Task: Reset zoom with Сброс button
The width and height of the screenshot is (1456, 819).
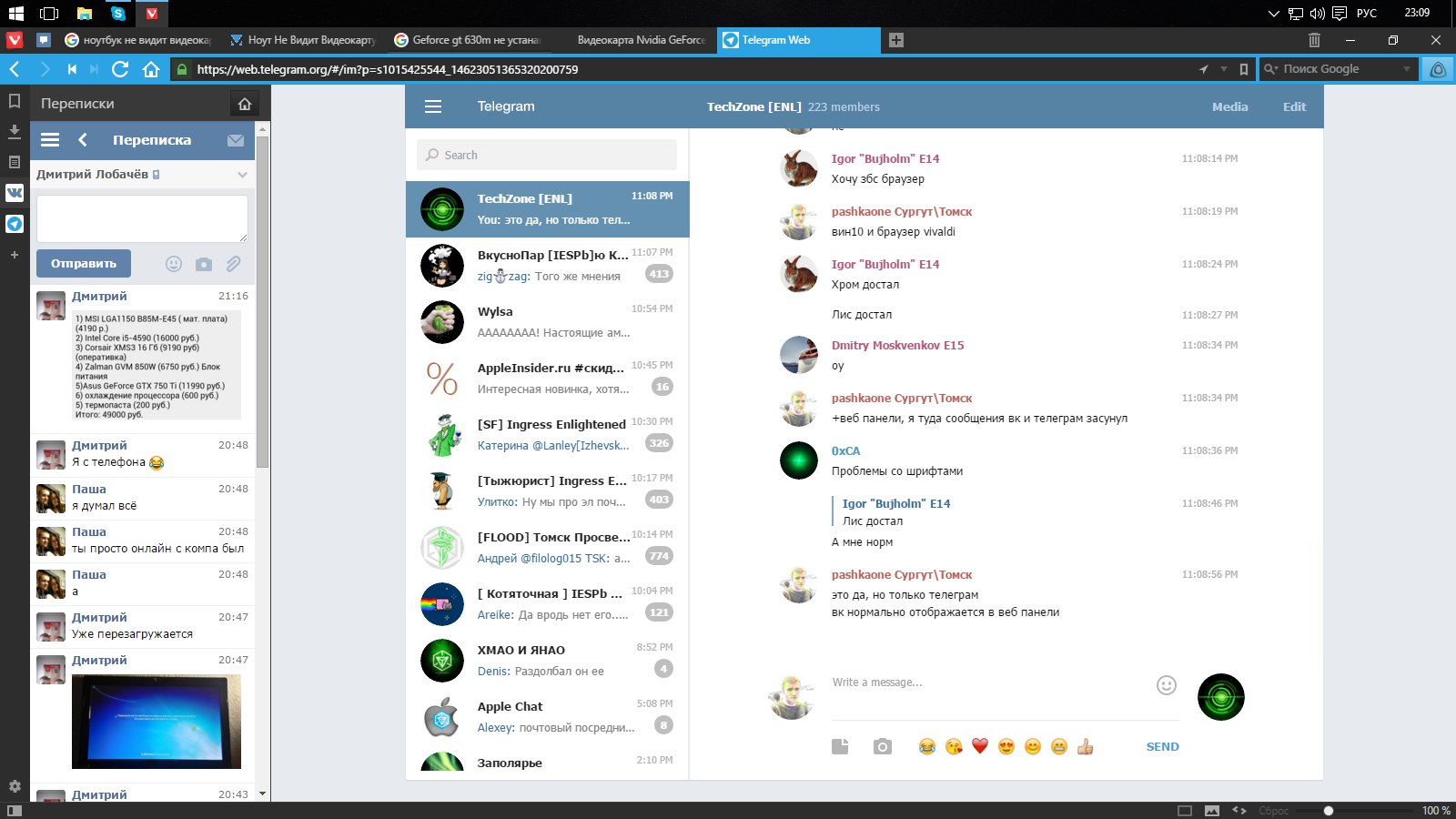Action: pos(1273,810)
